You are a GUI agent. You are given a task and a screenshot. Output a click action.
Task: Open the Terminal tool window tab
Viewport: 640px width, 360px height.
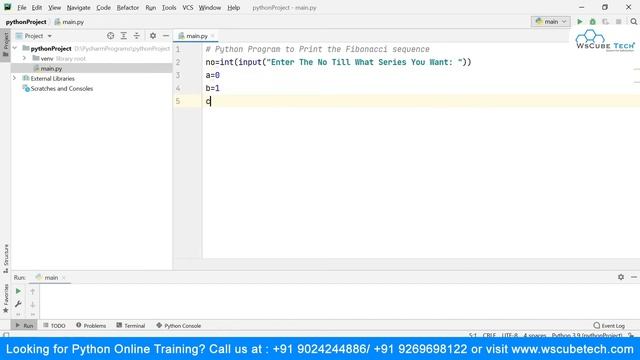(x=131, y=326)
